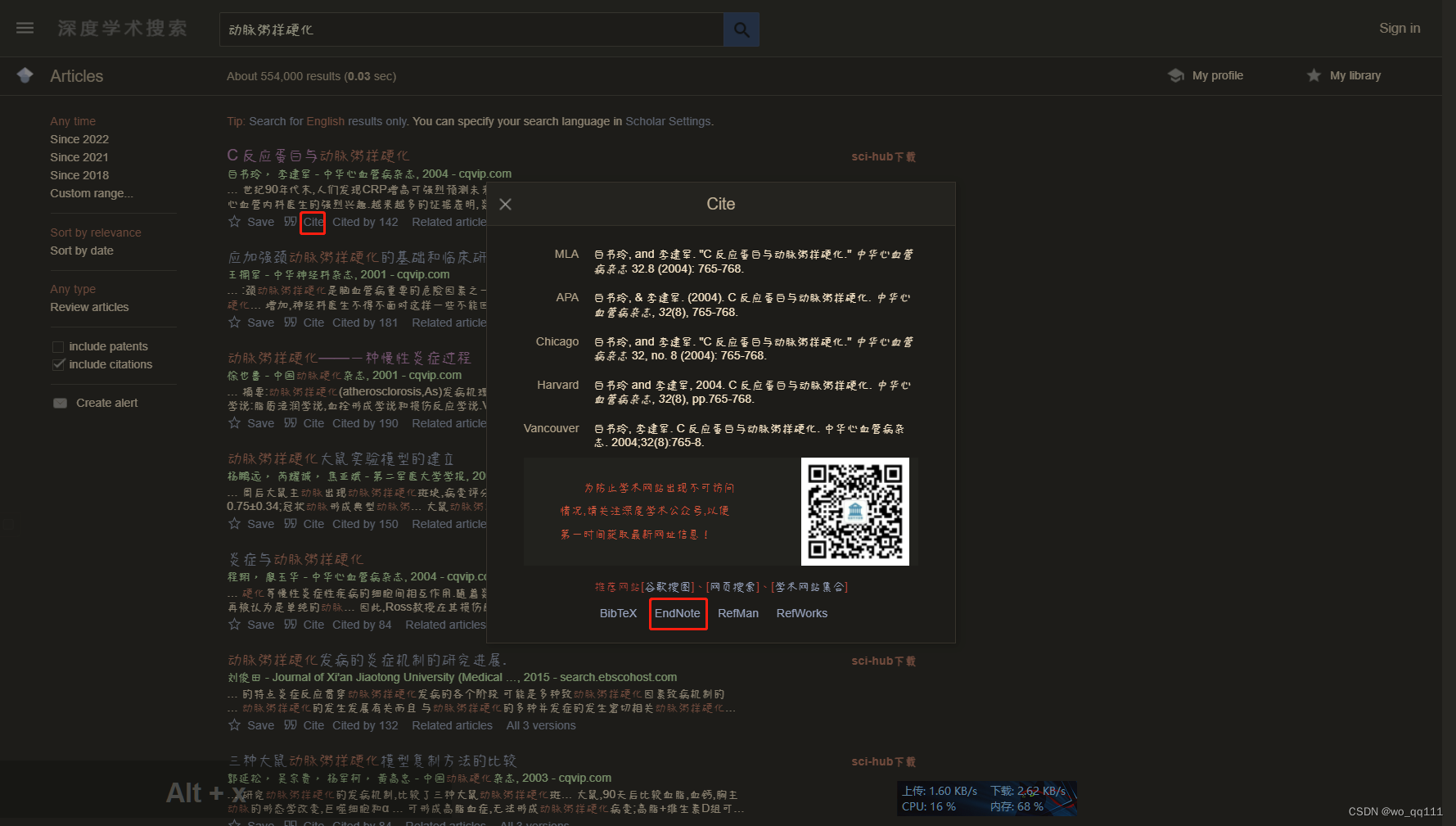
Task: Click Save star for Cited by 181 result
Action: (235, 323)
